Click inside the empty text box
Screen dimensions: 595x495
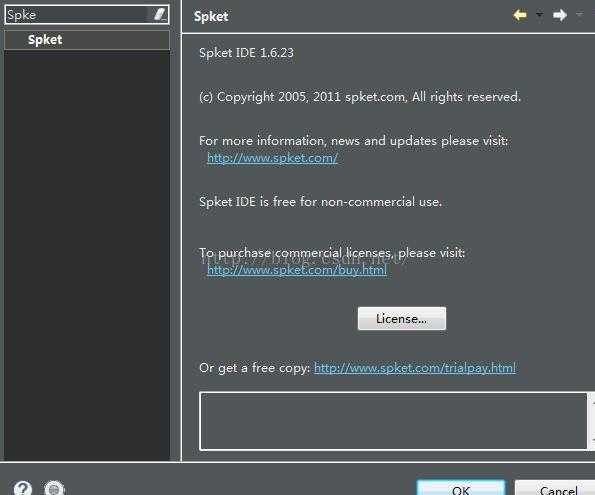393,421
